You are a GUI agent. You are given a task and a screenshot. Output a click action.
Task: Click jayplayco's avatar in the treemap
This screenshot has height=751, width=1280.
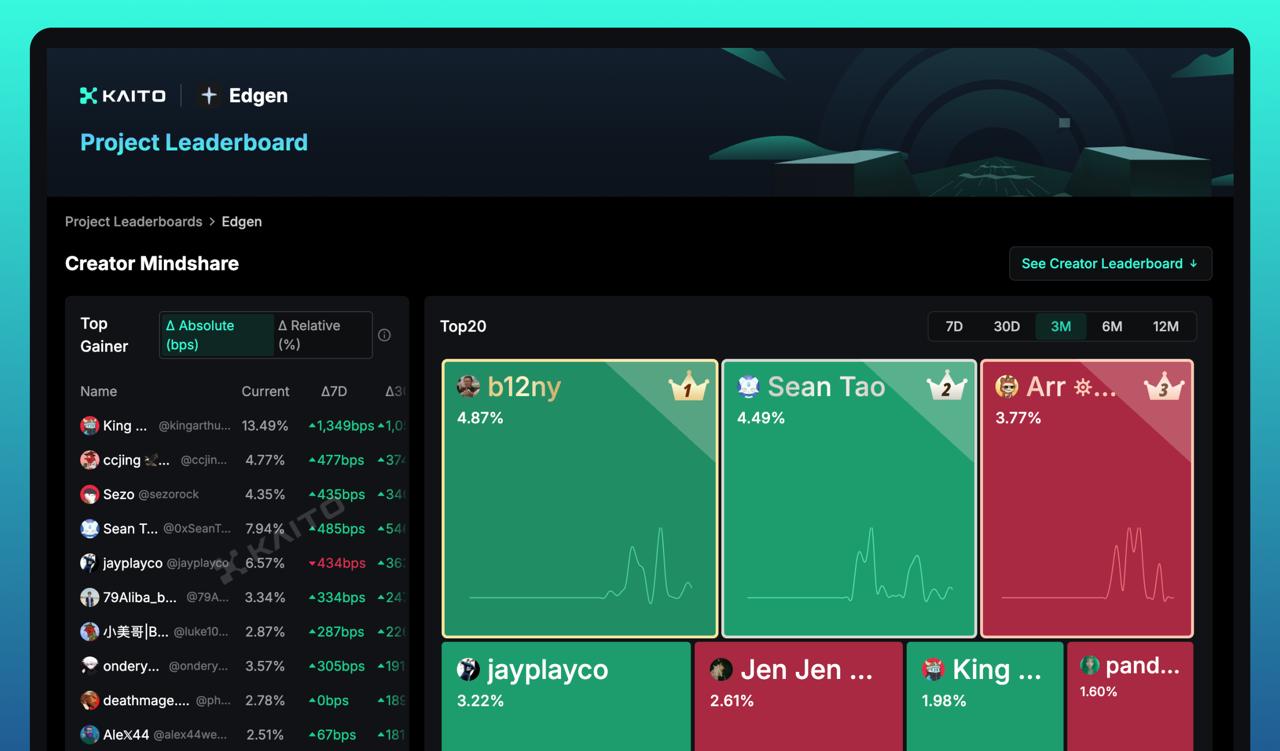(x=468, y=670)
